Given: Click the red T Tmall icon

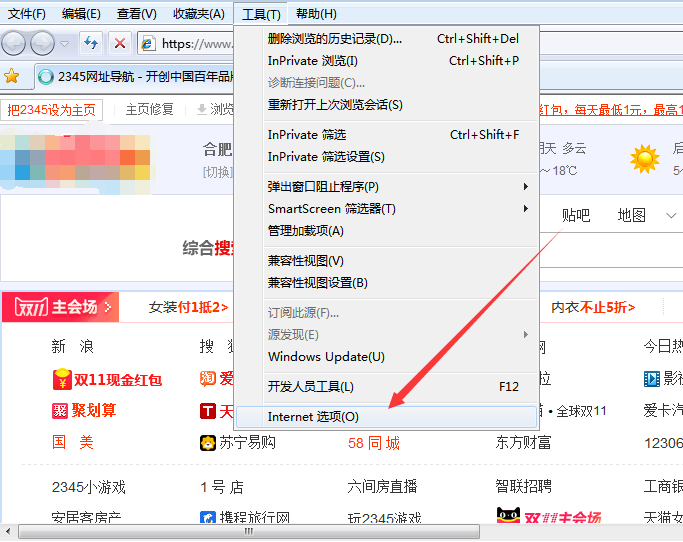Looking at the screenshot, I should [x=208, y=411].
